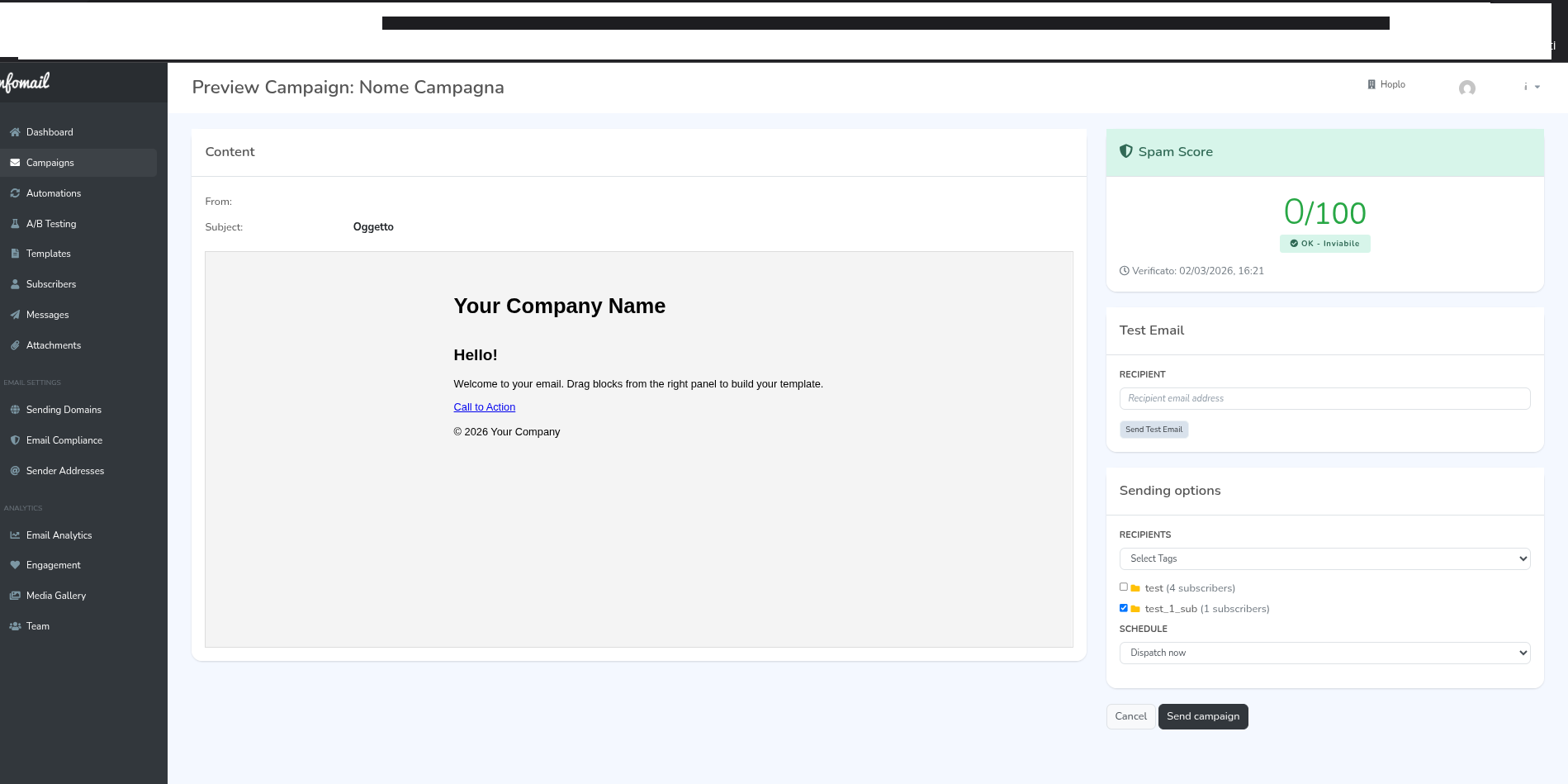The height and width of the screenshot is (784, 1568).
Task: Click the Send Test Email button
Action: pos(1153,430)
